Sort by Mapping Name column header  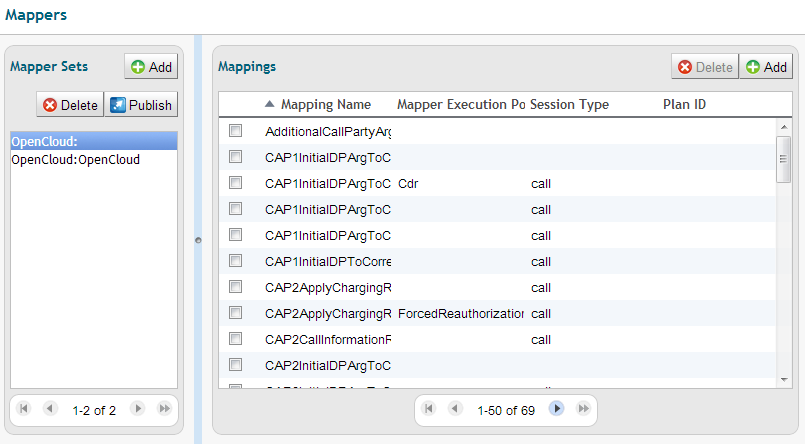325,105
